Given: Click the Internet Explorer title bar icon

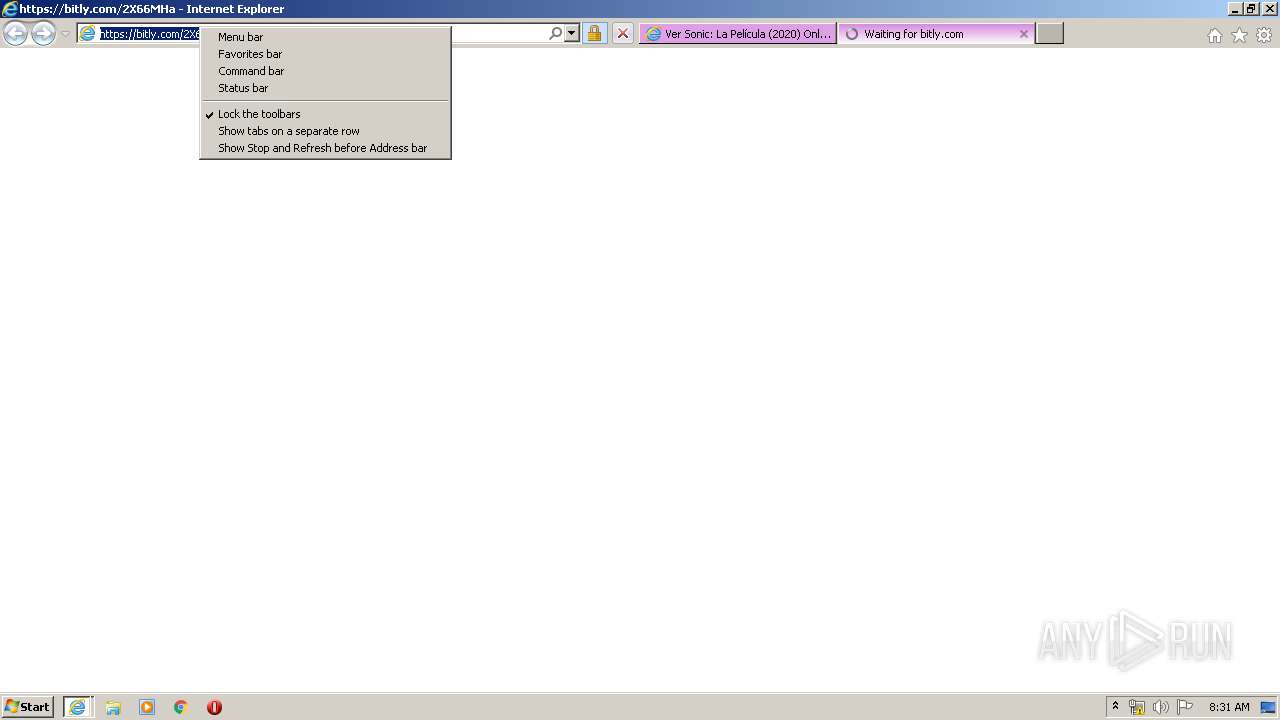Looking at the screenshot, I should tap(10, 9).
